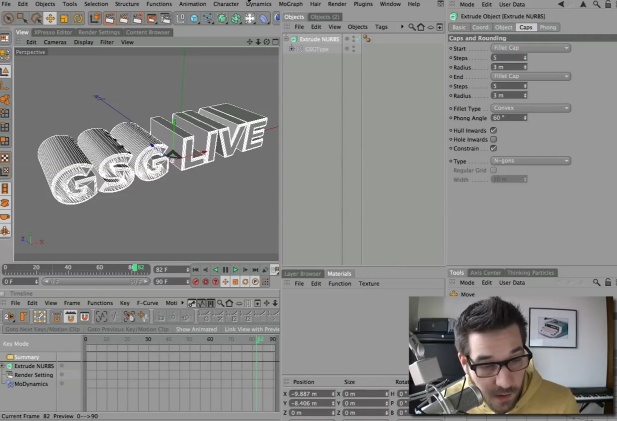Screen dimensions: 617x421
Task: Open the Plugins menu
Action: tap(363, 4)
